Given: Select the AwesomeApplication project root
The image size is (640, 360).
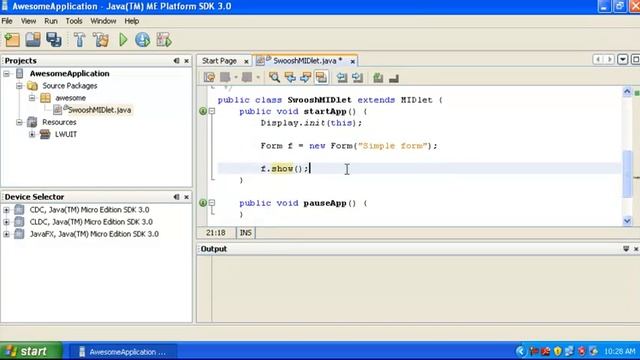Looking at the screenshot, I should 69,73.
